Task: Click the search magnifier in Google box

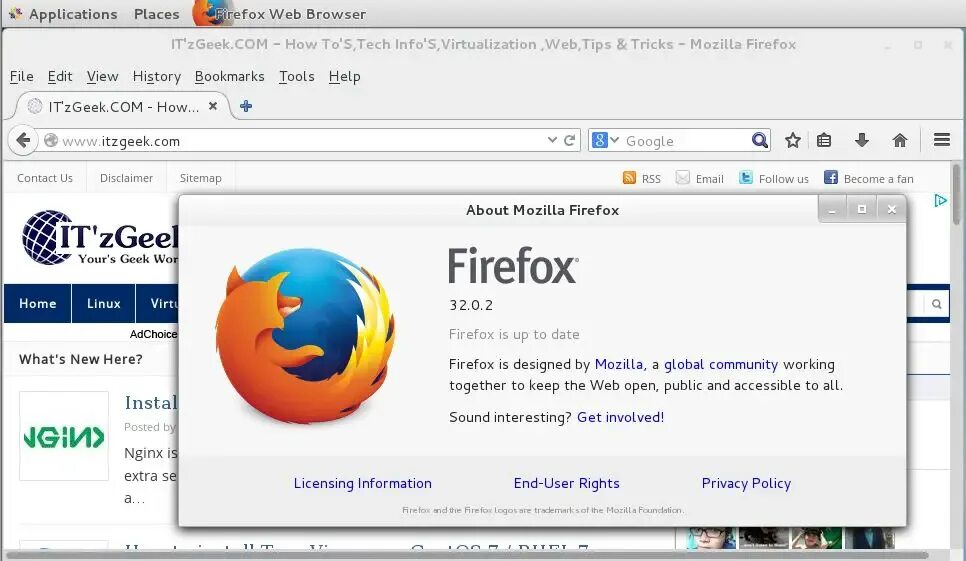Action: point(760,140)
